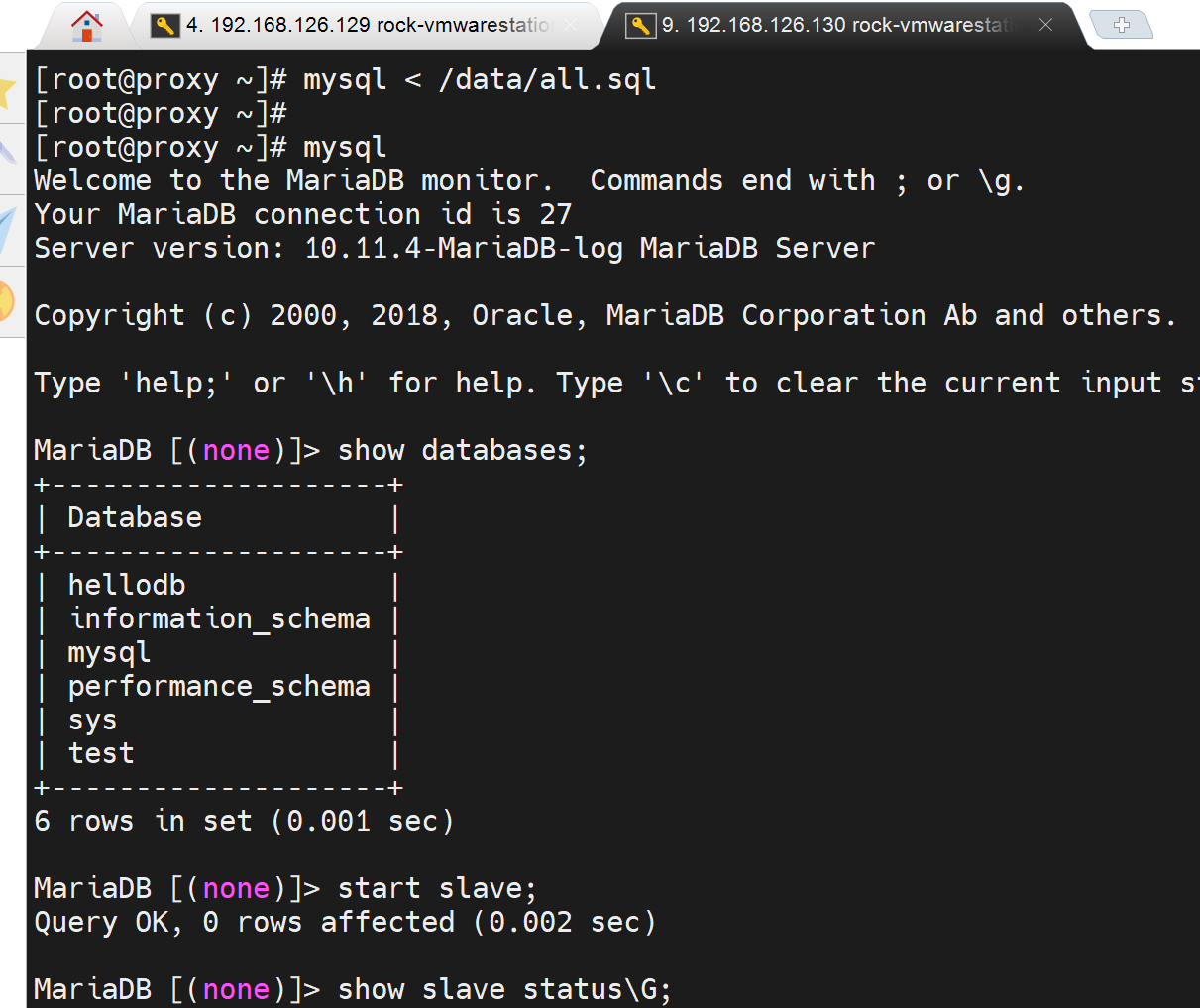The width and height of the screenshot is (1200, 1008).
Task: Click the Server version 10.11.4 line
Action: pos(454,248)
